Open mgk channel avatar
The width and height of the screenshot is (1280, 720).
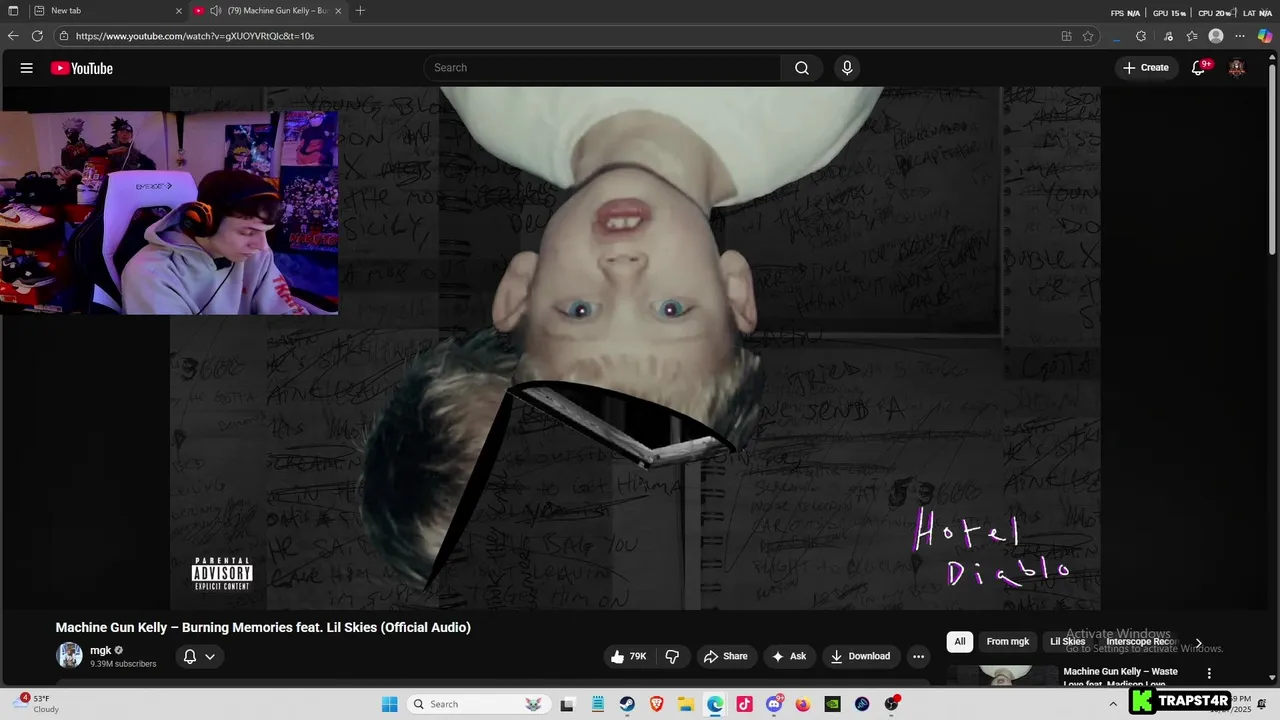(70, 656)
